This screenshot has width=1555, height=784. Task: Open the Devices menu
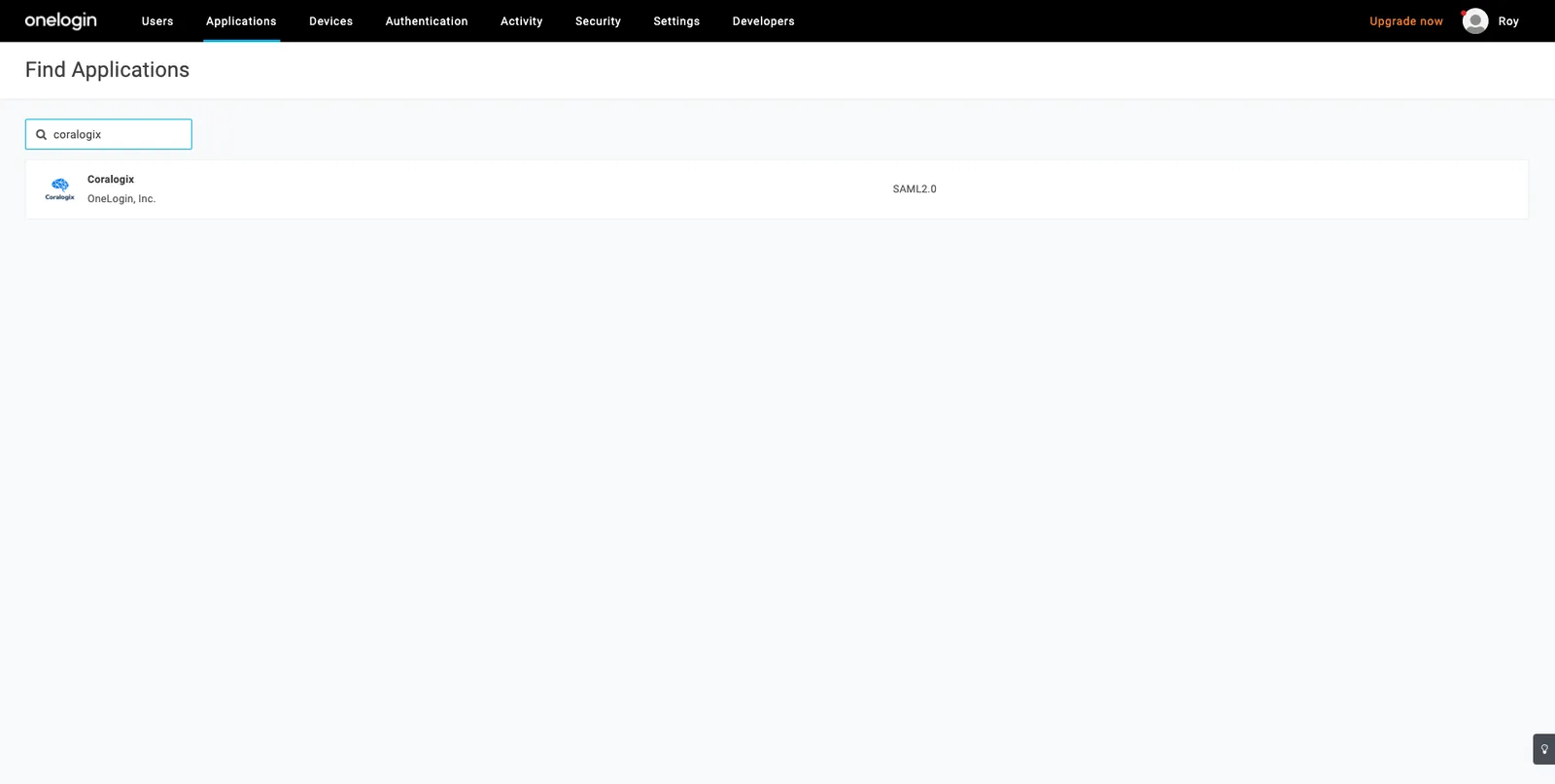330,21
